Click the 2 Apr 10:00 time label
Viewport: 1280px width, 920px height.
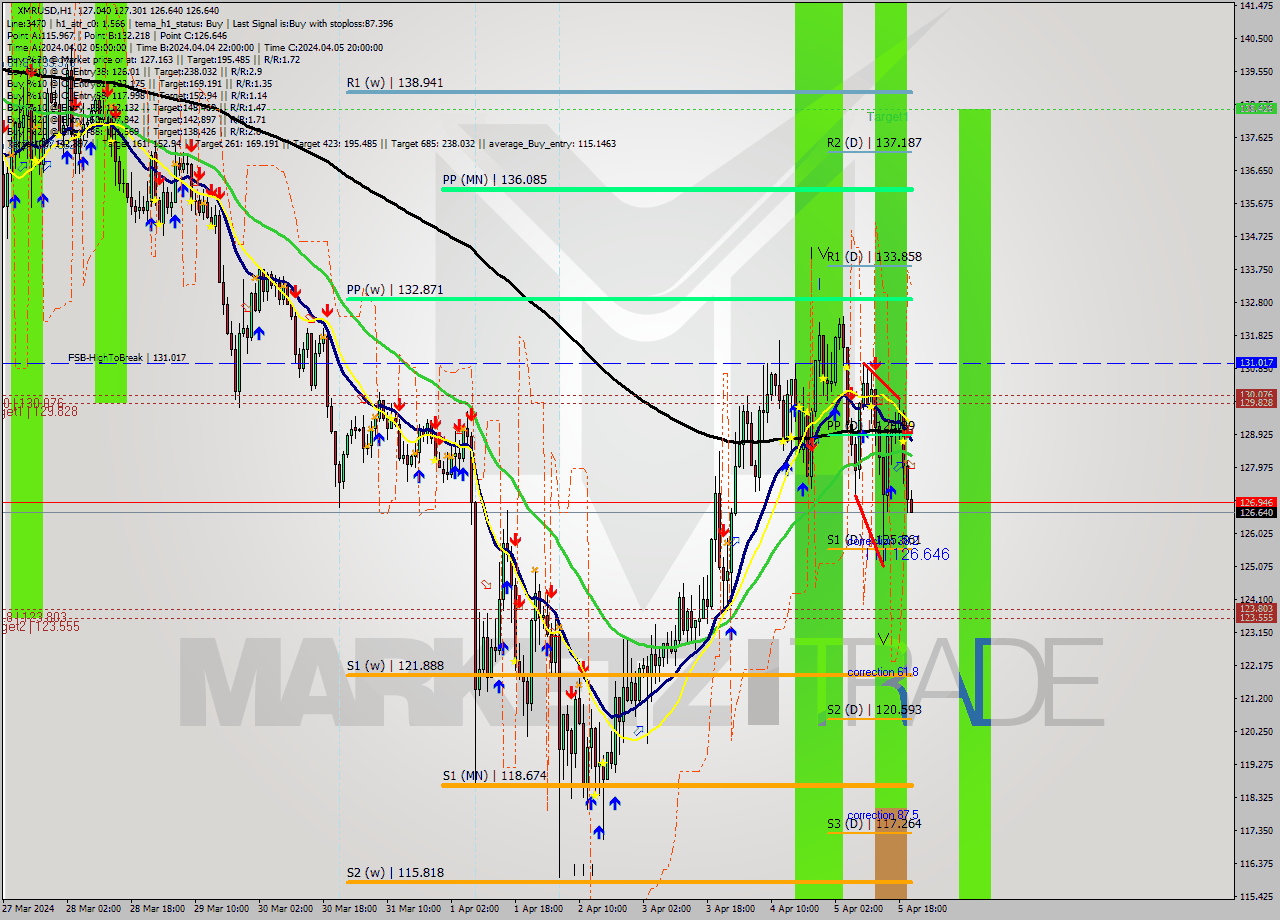(602, 909)
